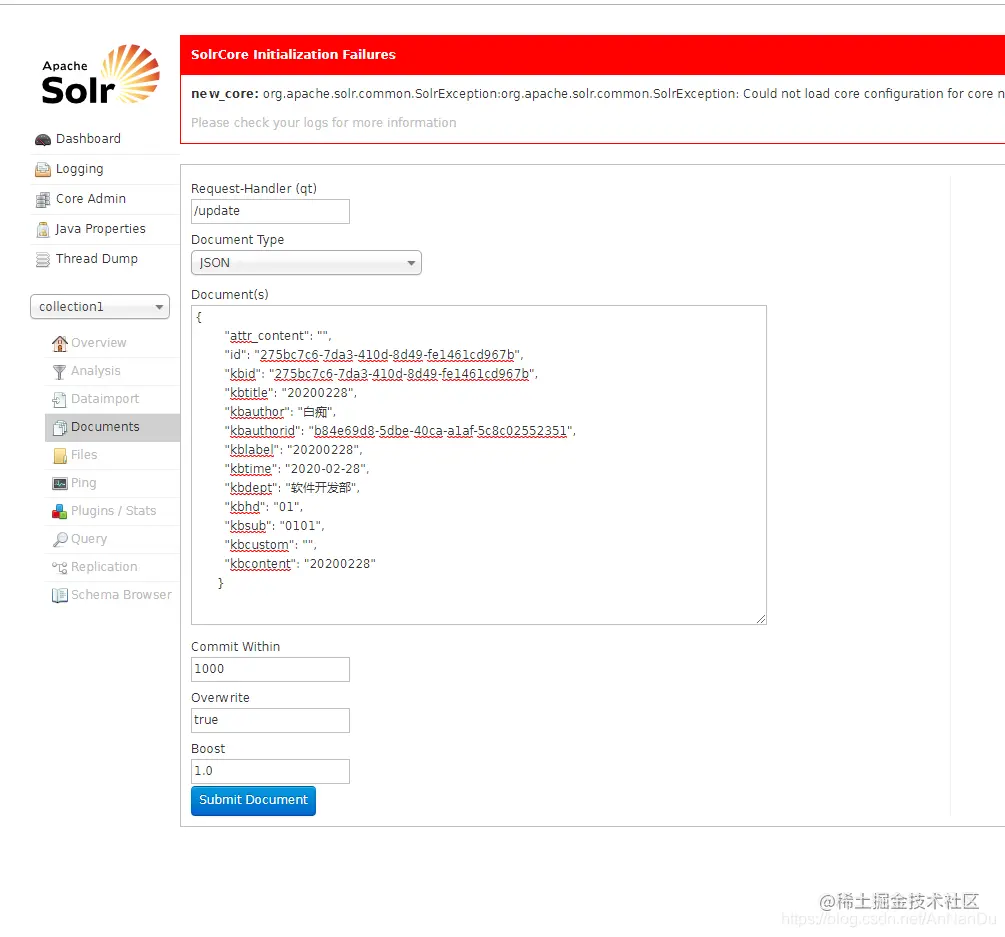Click the Commit Within 1000 field
Viewport: 1005px width, 937px height.
tap(270, 670)
